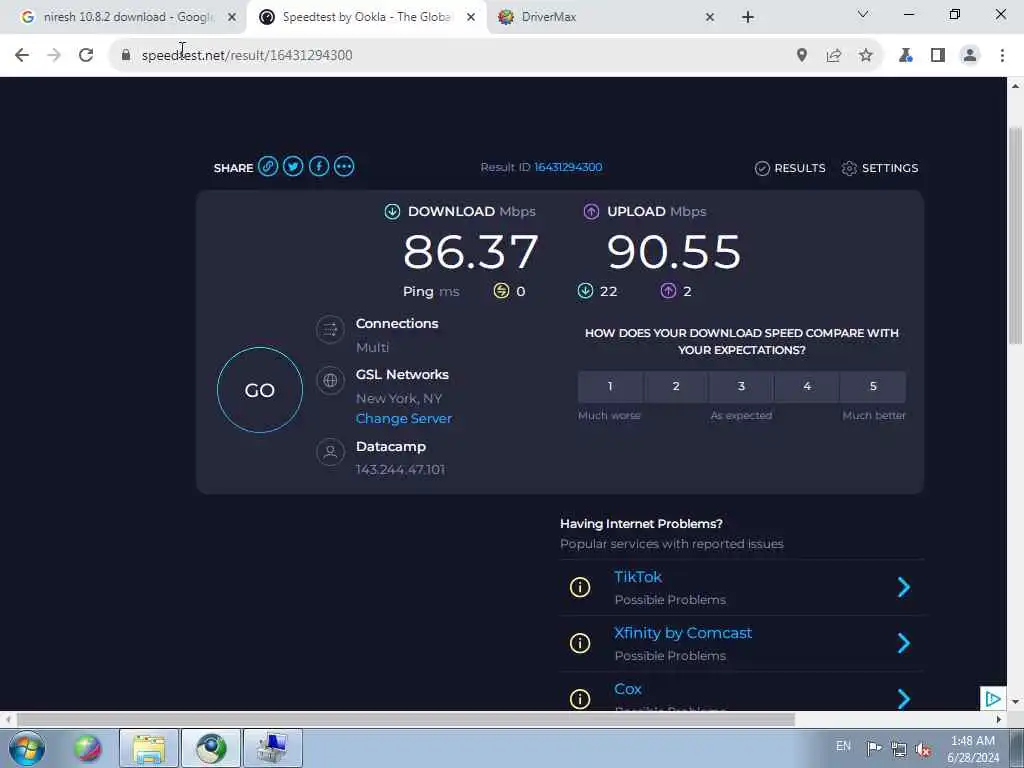This screenshot has width=1024, height=768.
Task: Toggle the browser side panel
Action: coord(938,56)
